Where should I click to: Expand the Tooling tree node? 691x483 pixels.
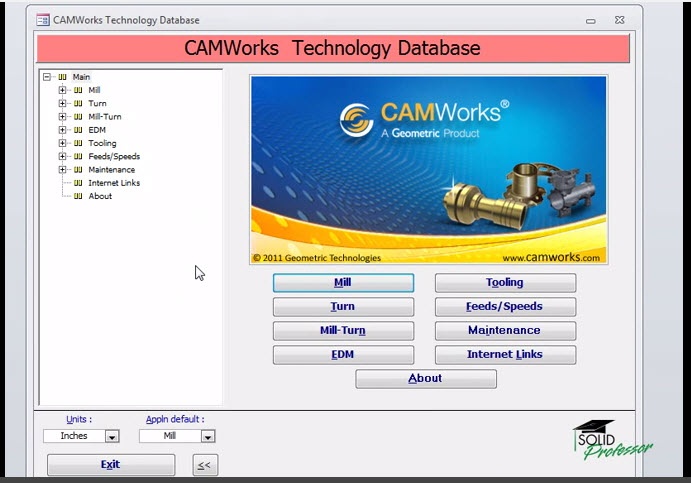click(62, 143)
